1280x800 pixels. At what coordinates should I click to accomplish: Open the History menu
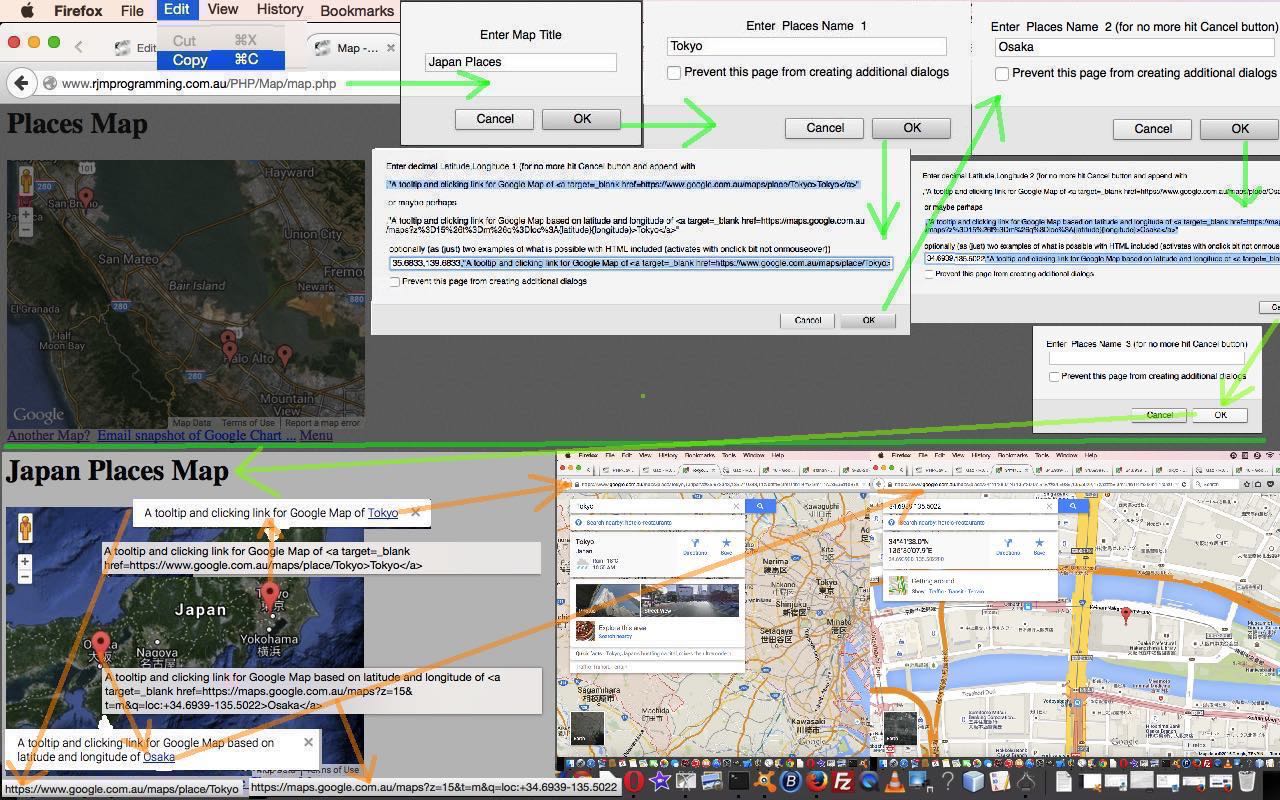coord(280,10)
